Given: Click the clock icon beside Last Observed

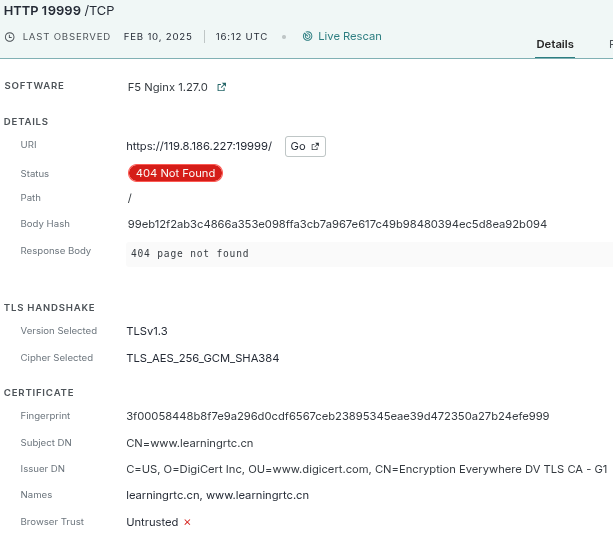Looking at the screenshot, I should [x=10, y=37].
